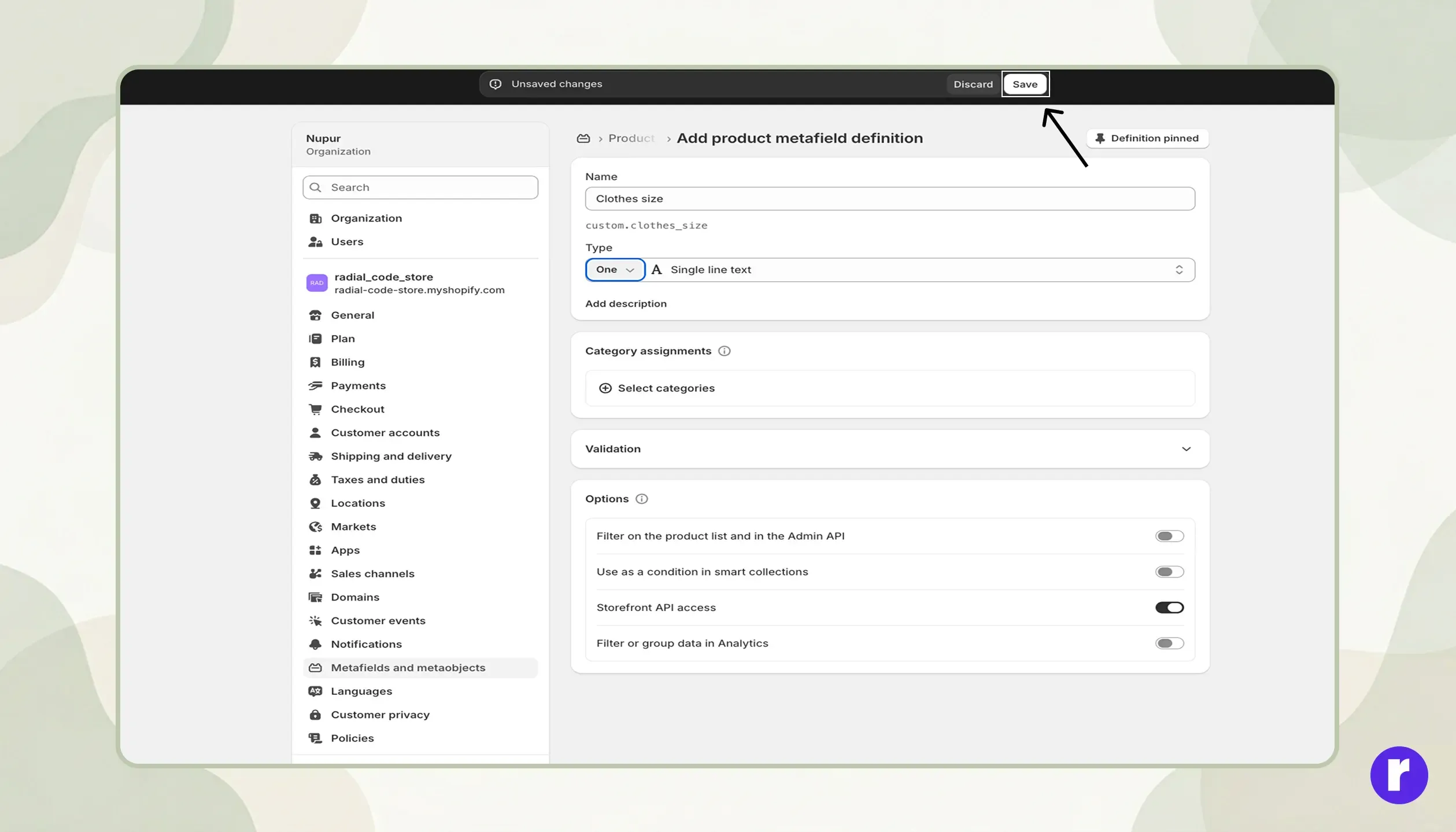
Task: Open the One value-count dropdown
Action: point(615,270)
